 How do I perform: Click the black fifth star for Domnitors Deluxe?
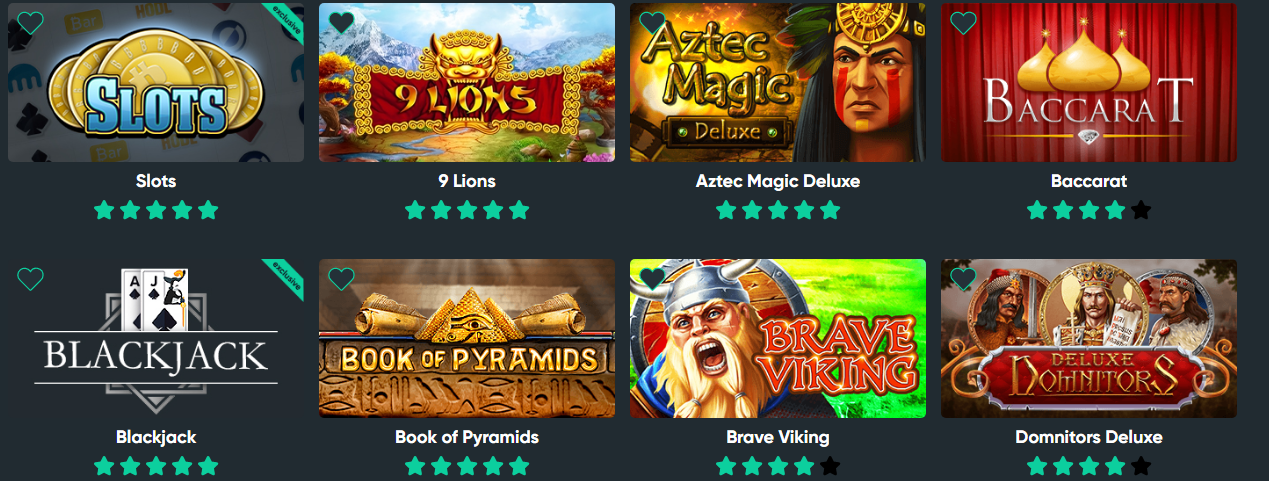point(1141,466)
